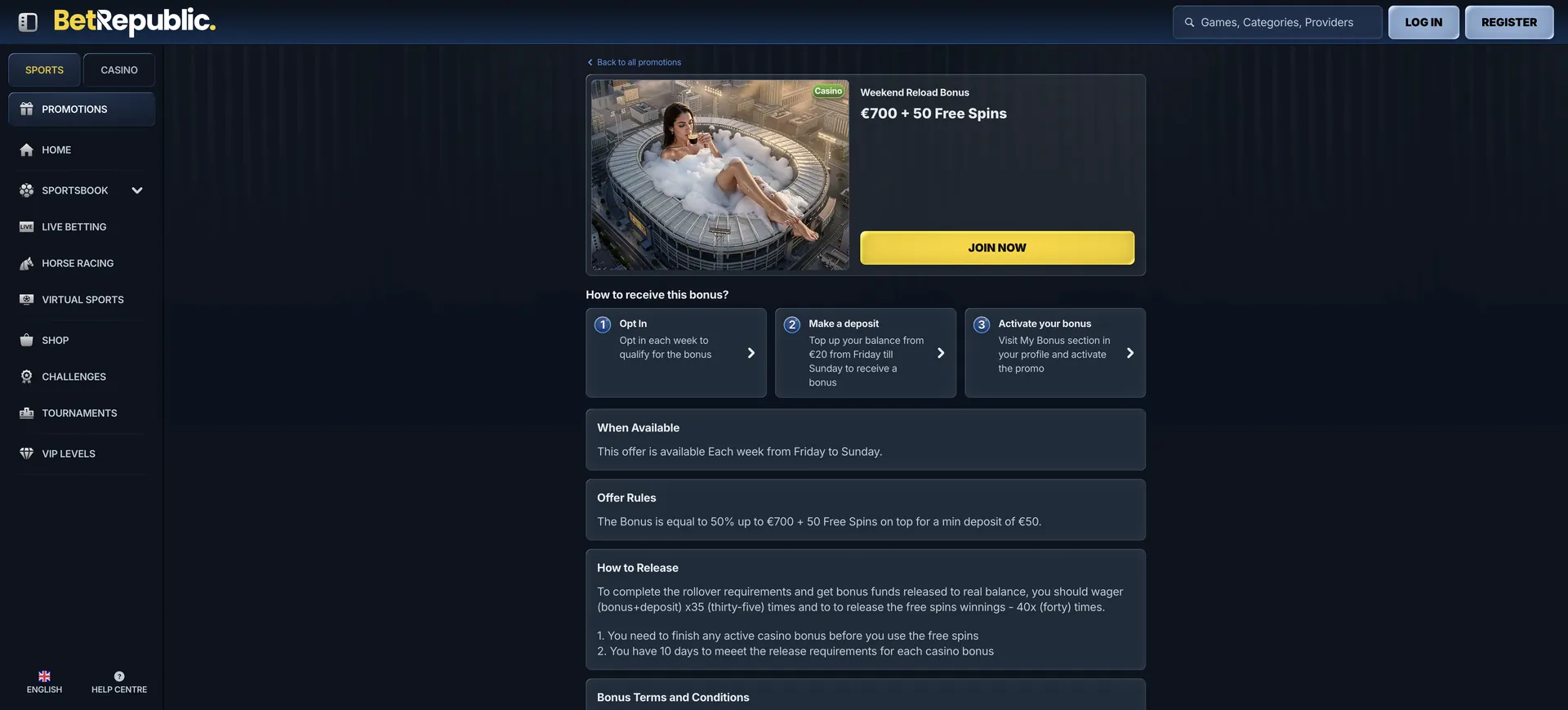Screen dimensions: 1568x710
Task: Click the Promotions gift icon
Action: pyautogui.click(x=27, y=109)
